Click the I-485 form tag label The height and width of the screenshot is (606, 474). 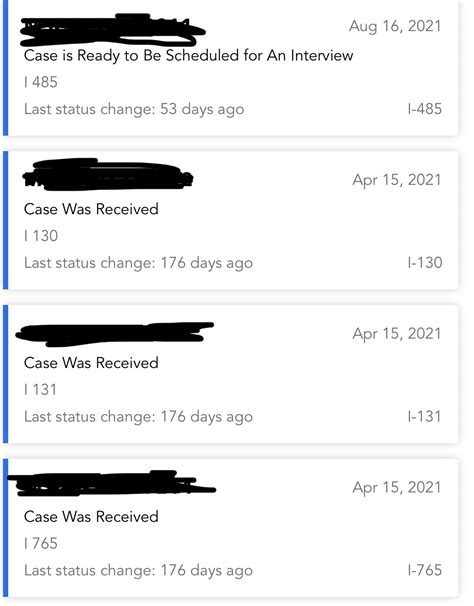pos(424,109)
